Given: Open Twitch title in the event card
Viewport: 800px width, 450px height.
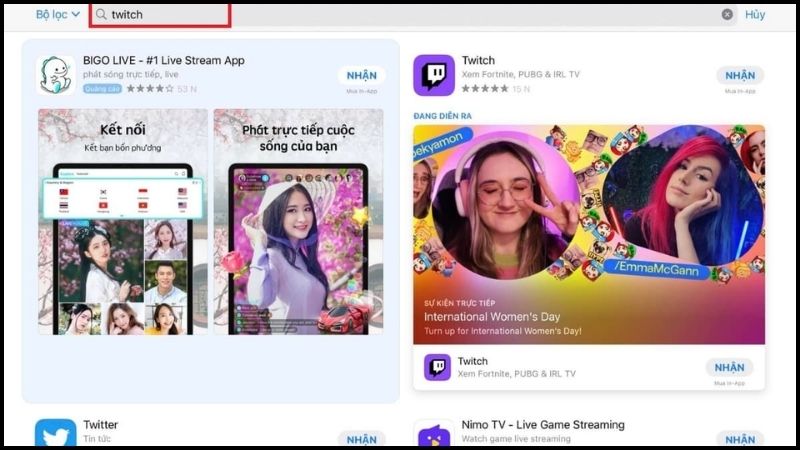Looking at the screenshot, I should 472,361.
